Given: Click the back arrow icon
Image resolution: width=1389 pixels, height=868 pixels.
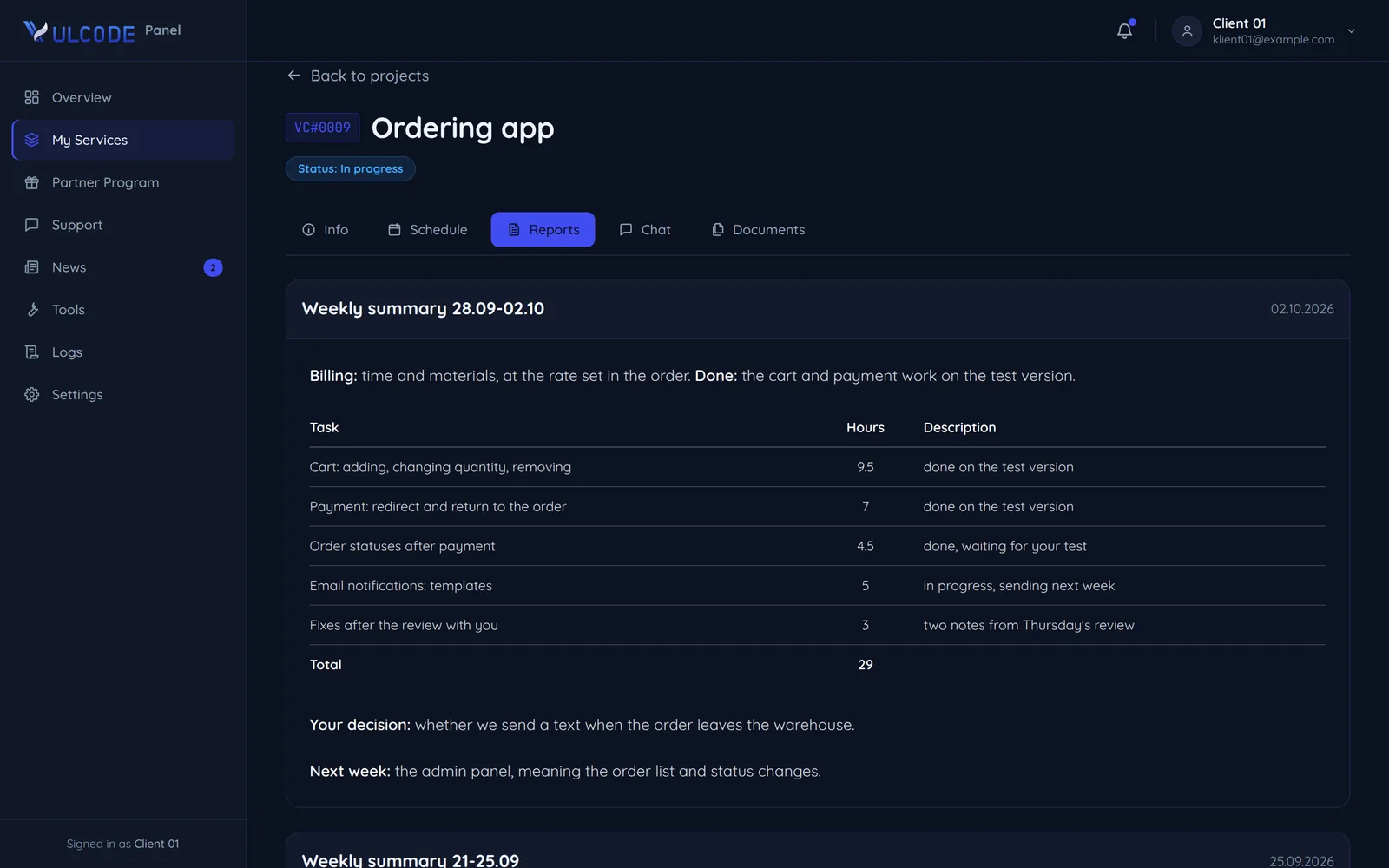Looking at the screenshot, I should (294, 76).
